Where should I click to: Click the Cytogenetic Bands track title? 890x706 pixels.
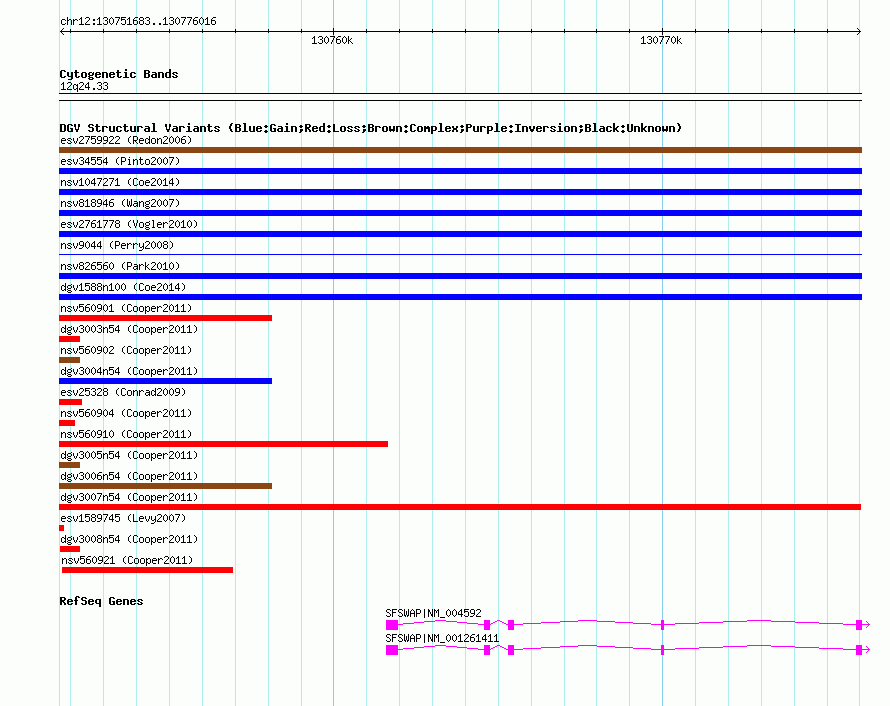119,74
